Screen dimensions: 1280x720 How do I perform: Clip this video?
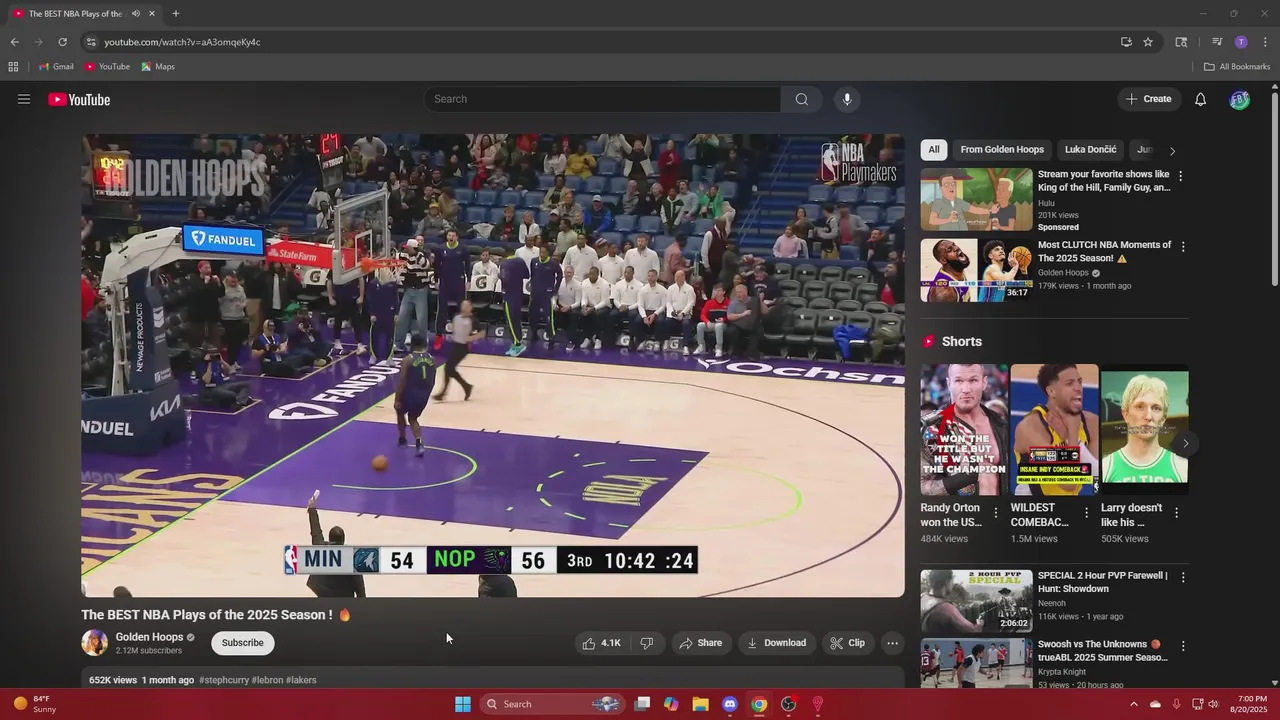coord(847,643)
